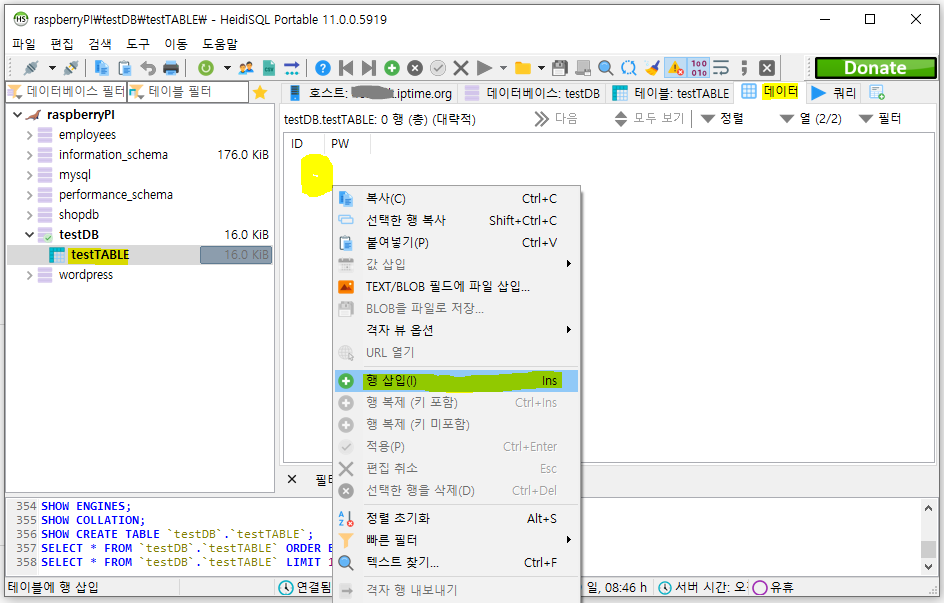
Task: Expand the mysql database node
Action: pos(29,175)
